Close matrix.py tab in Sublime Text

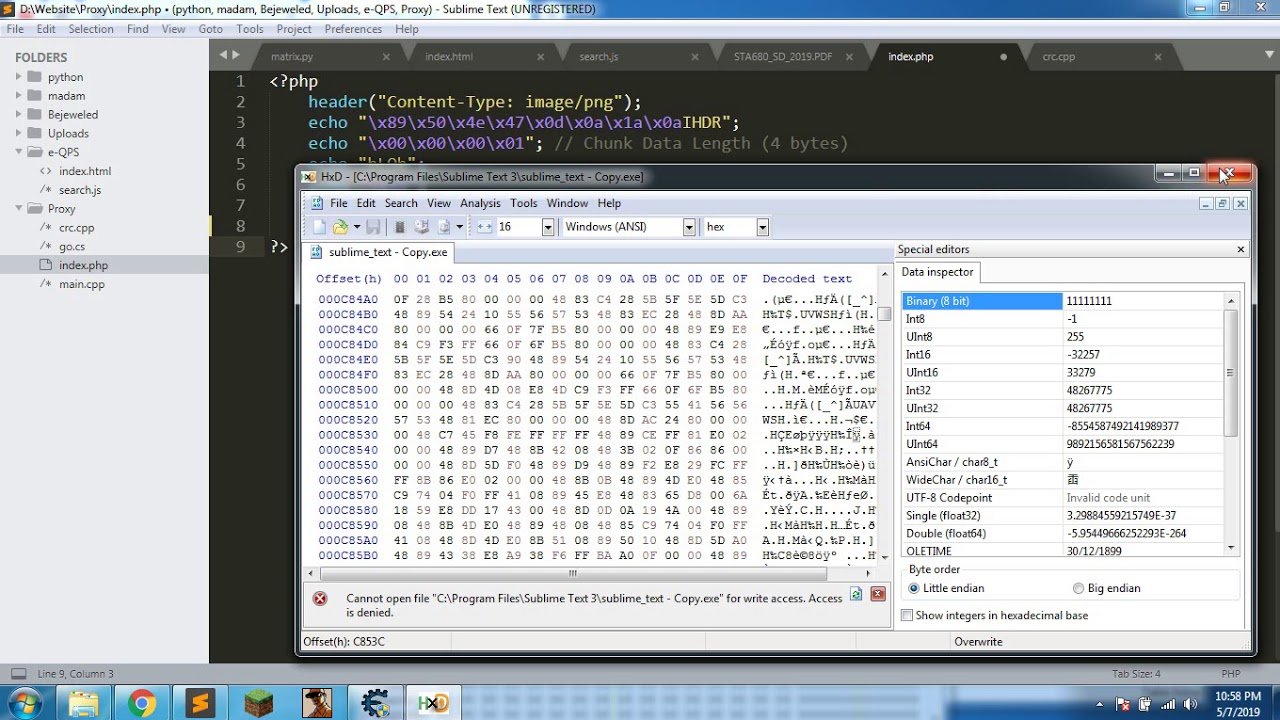click(x=386, y=57)
